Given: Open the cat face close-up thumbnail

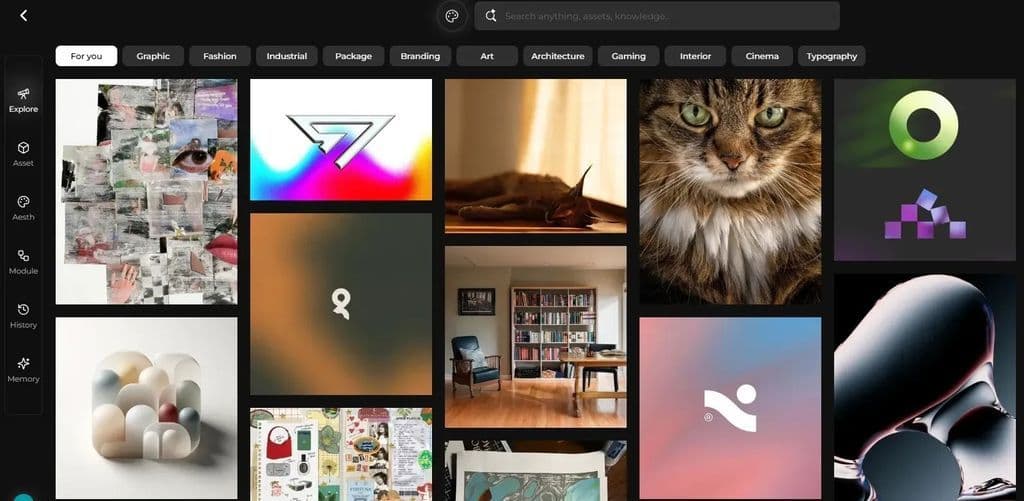Looking at the screenshot, I should pos(730,191).
